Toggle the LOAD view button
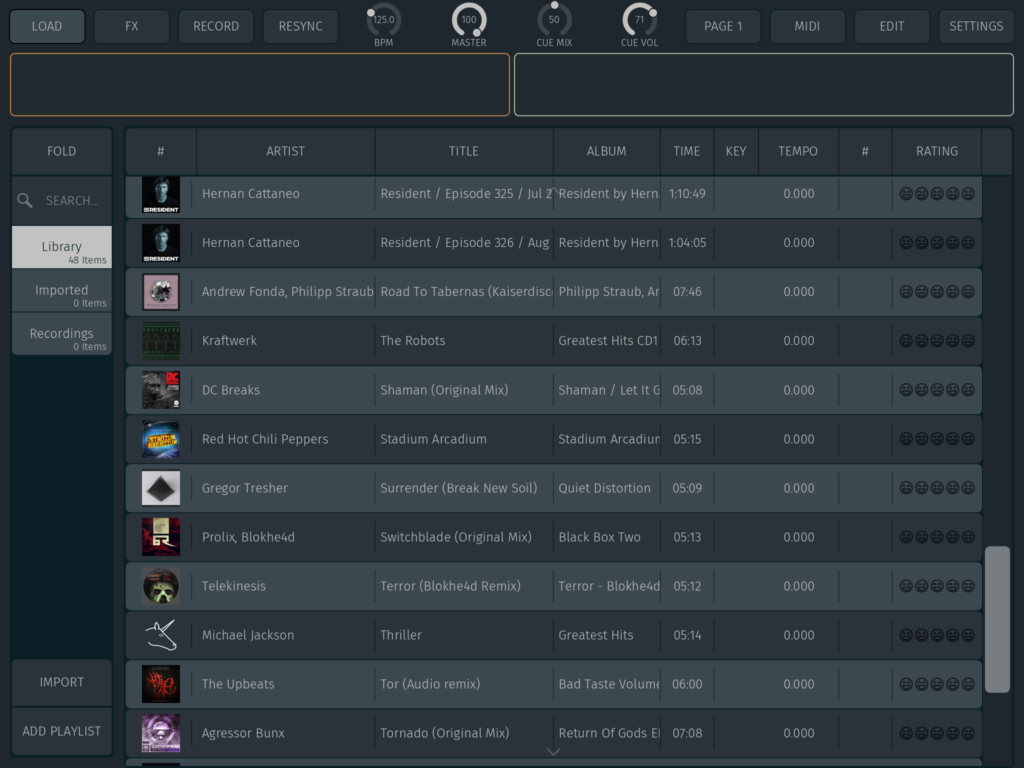The image size is (1024, 768). (x=47, y=26)
